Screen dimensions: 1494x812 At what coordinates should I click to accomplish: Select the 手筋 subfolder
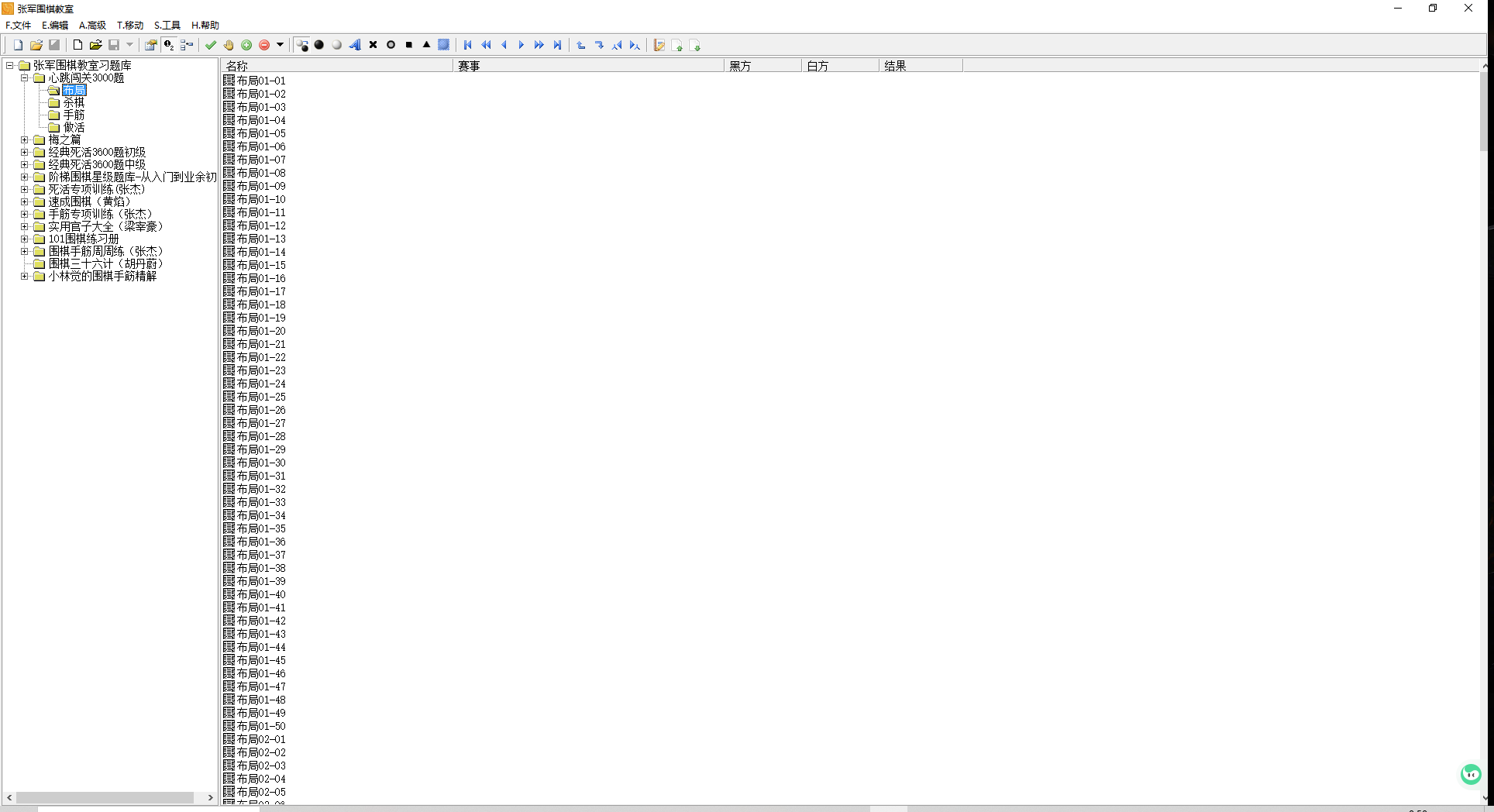(74, 115)
